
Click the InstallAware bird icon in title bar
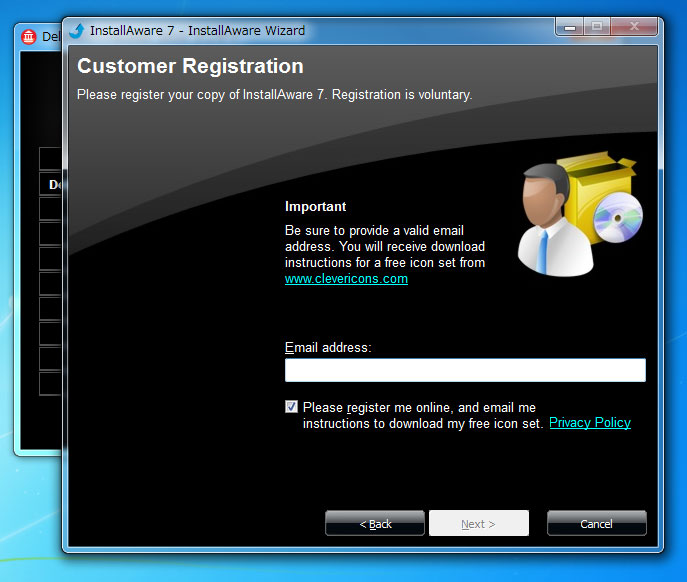click(77, 31)
